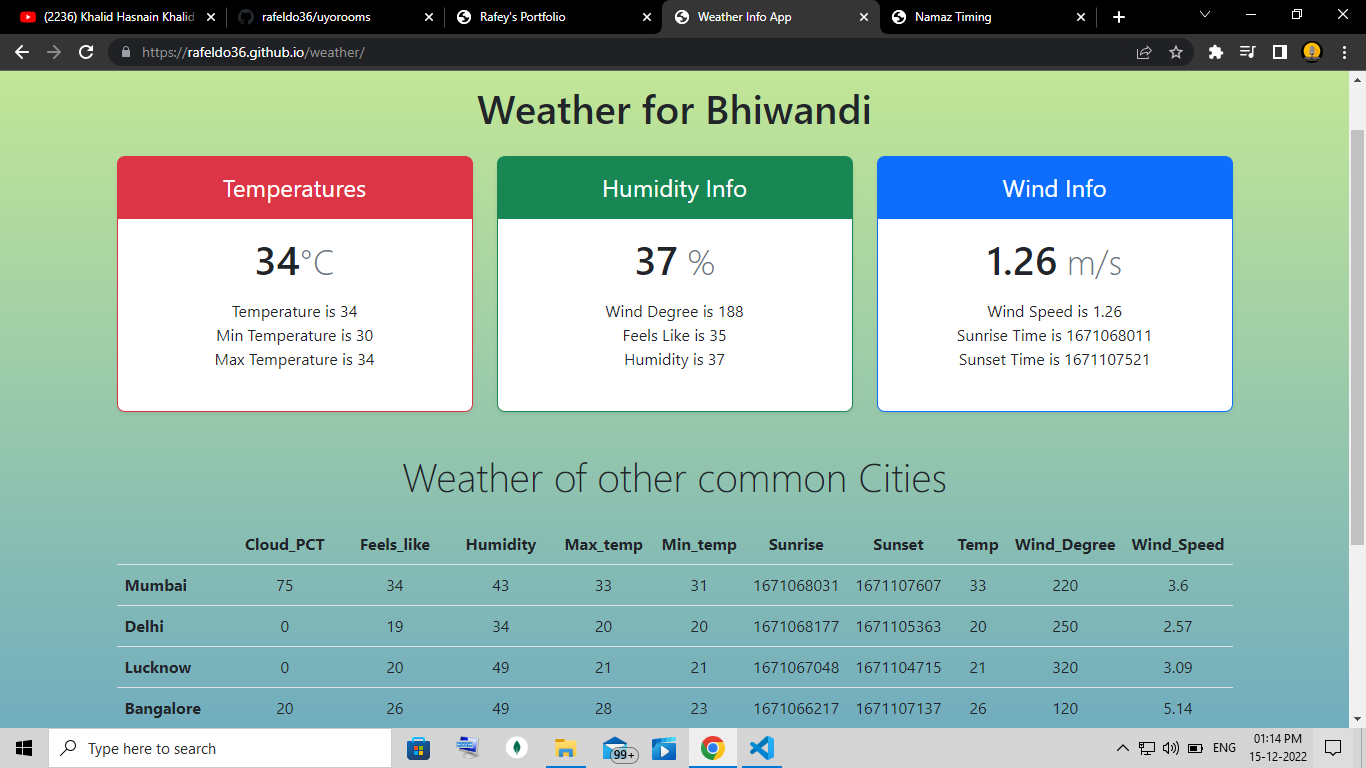Click the Chrome taskbar icon
1366x768 pixels.
click(x=713, y=748)
